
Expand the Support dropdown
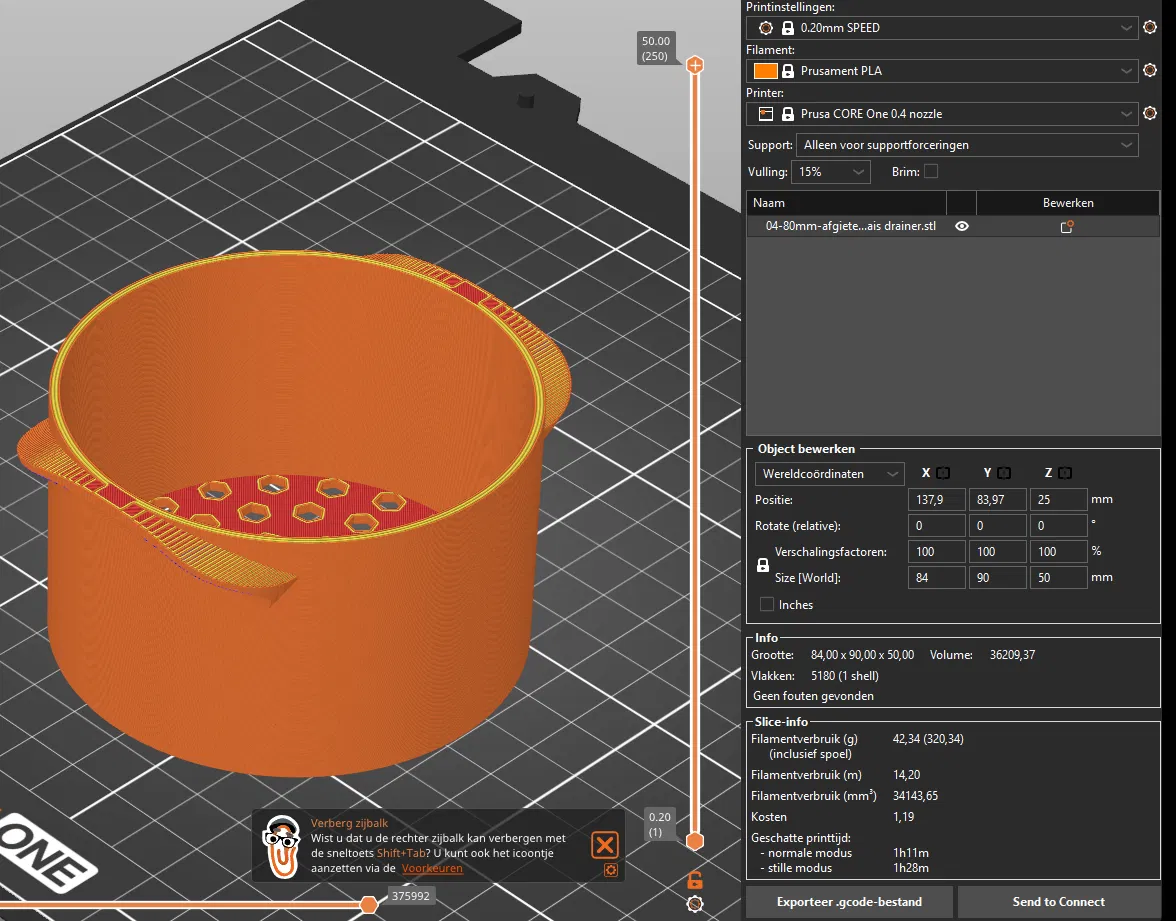pyautogui.click(x=967, y=145)
